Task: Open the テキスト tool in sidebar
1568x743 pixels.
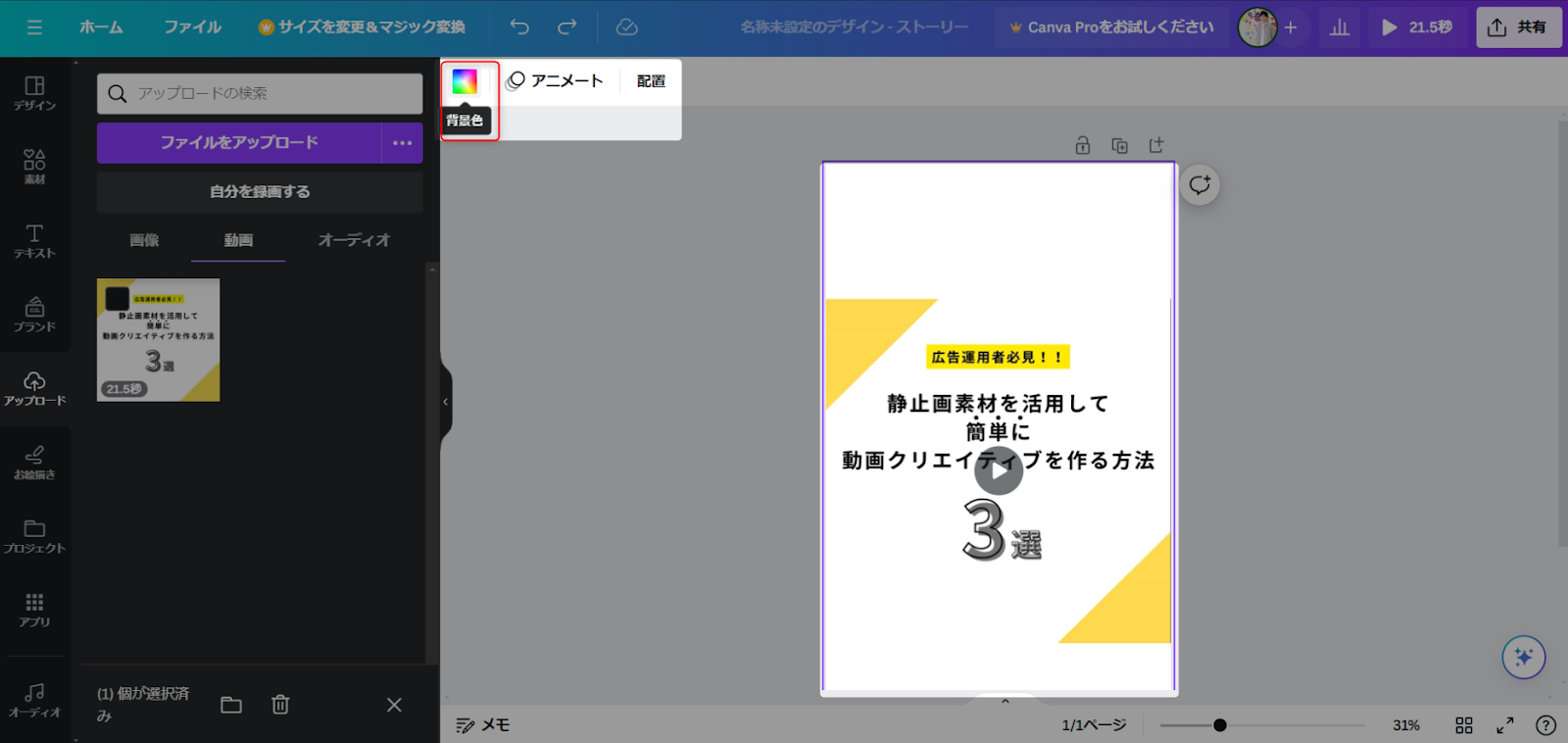Action: (x=34, y=241)
